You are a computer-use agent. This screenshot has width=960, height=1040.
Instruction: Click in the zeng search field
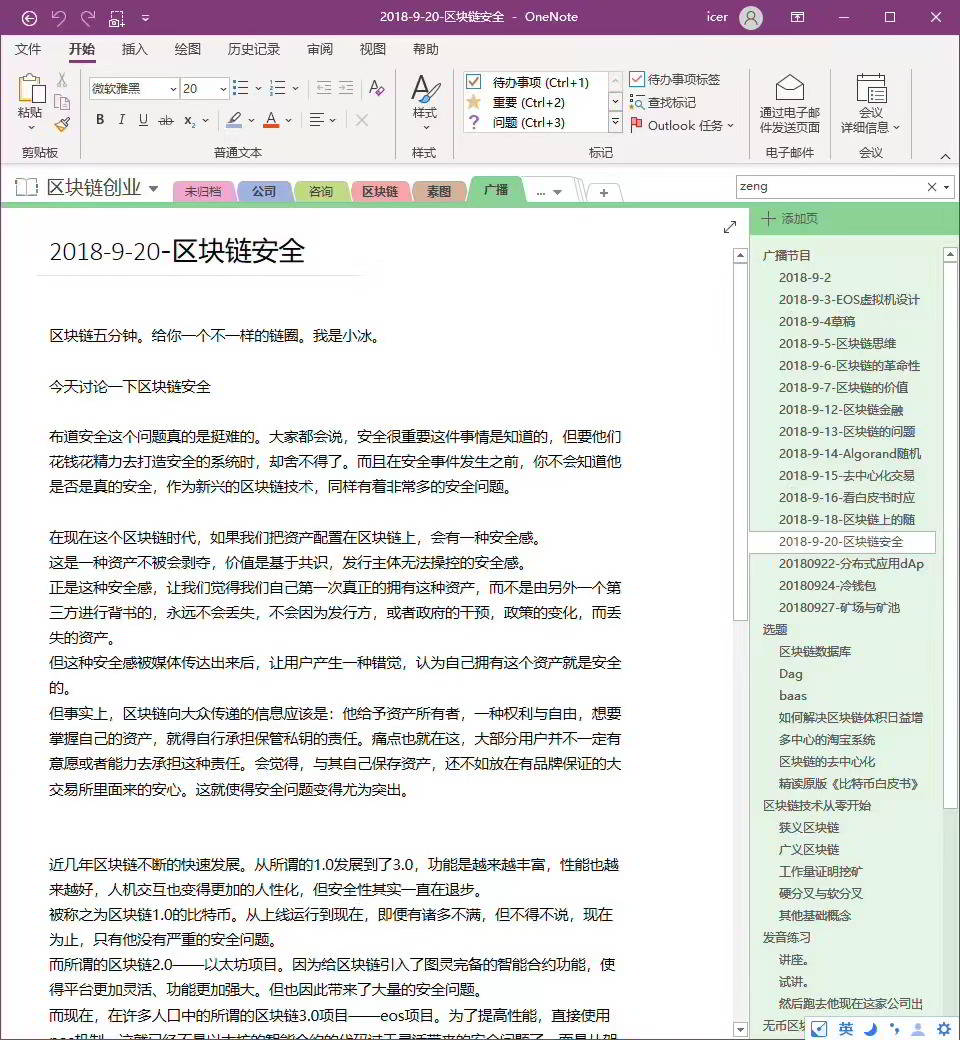tap(829, 187)
